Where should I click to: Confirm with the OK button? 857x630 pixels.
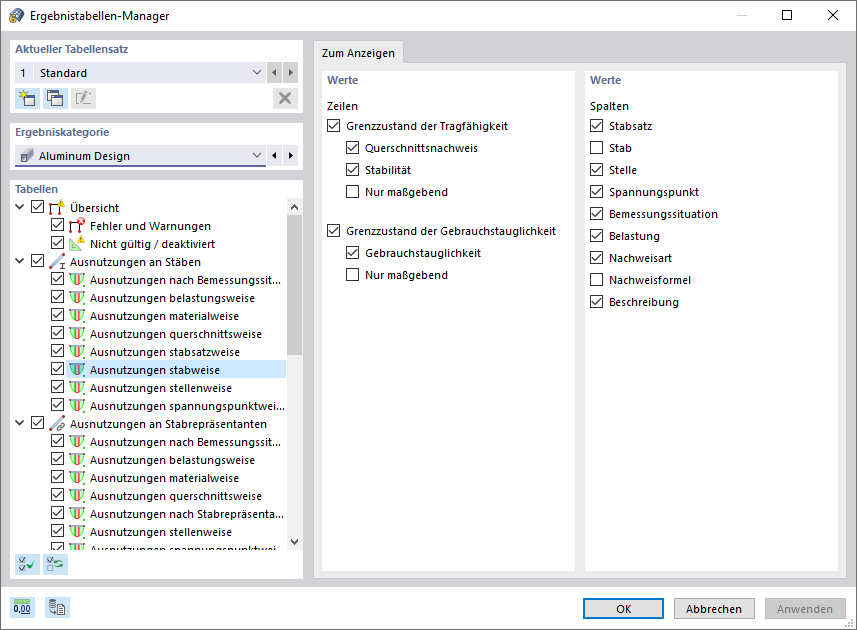point(623,608)
